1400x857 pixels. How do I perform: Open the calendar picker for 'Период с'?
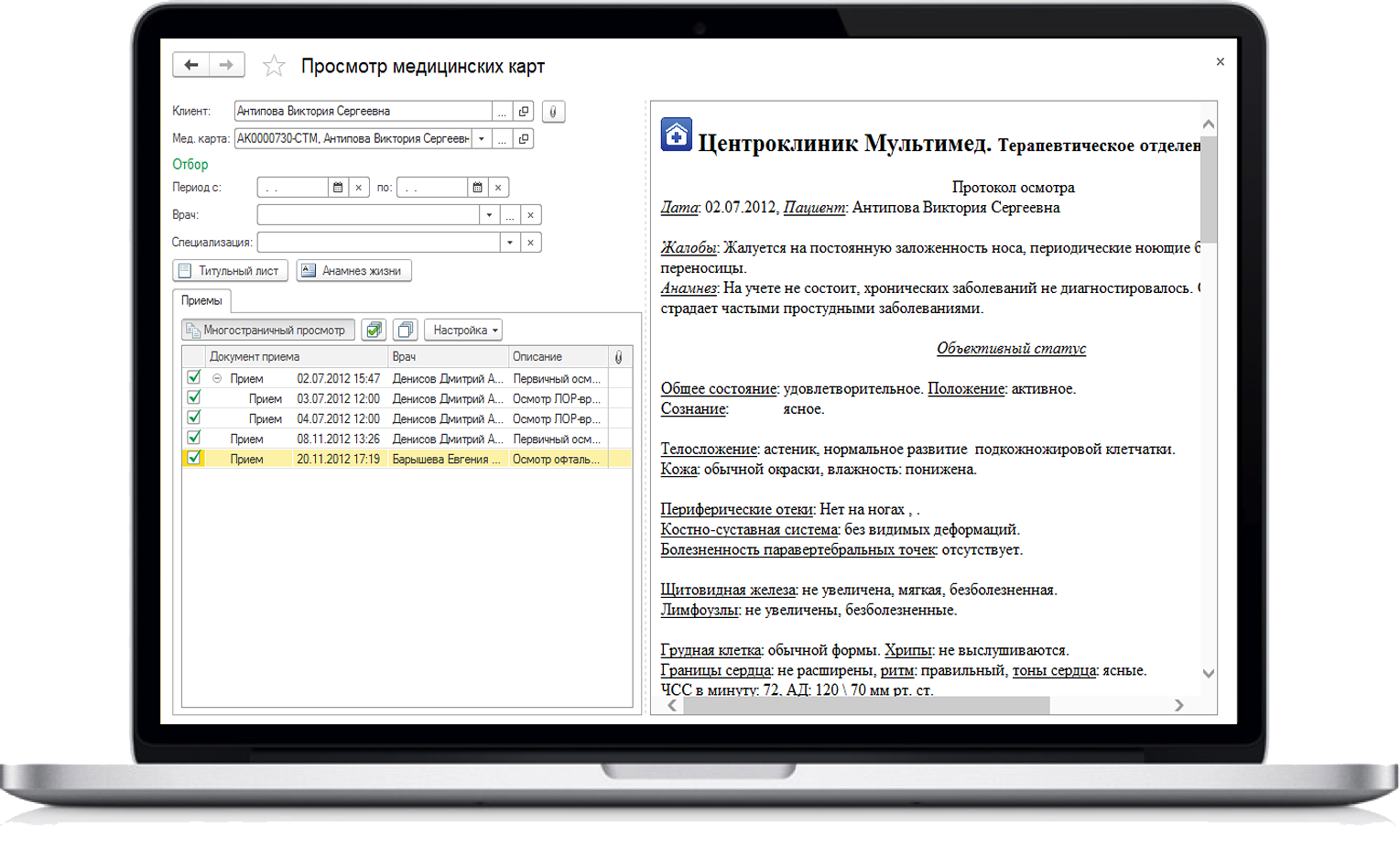point(338,188)
